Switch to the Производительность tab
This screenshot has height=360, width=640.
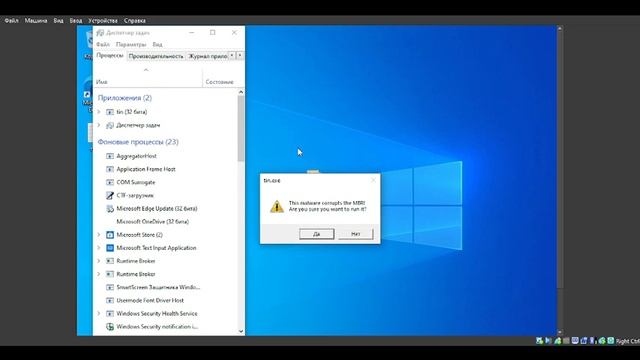point(156,56)
